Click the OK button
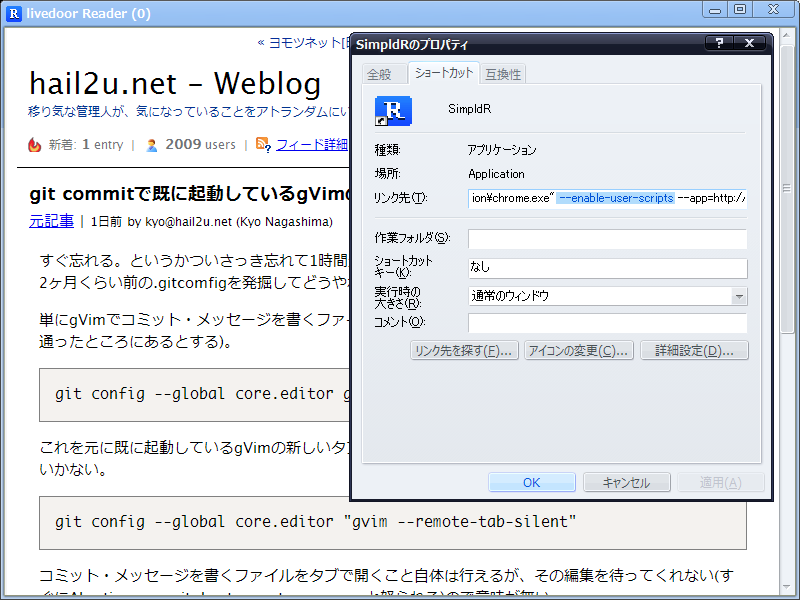 [532, 481]
